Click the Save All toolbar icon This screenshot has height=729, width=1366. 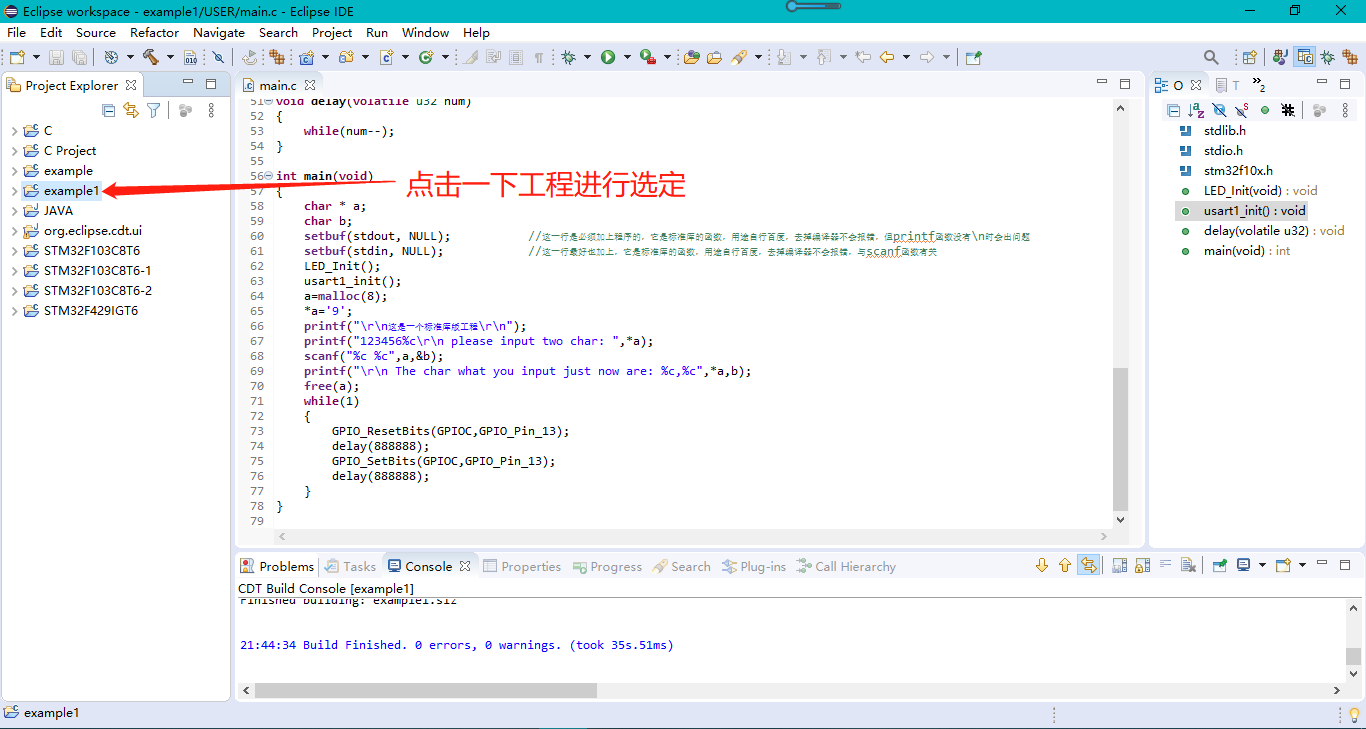(x=78, y=58)
